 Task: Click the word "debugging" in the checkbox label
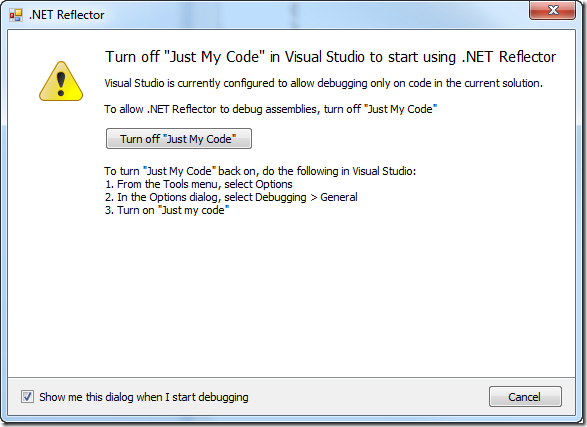223,397
